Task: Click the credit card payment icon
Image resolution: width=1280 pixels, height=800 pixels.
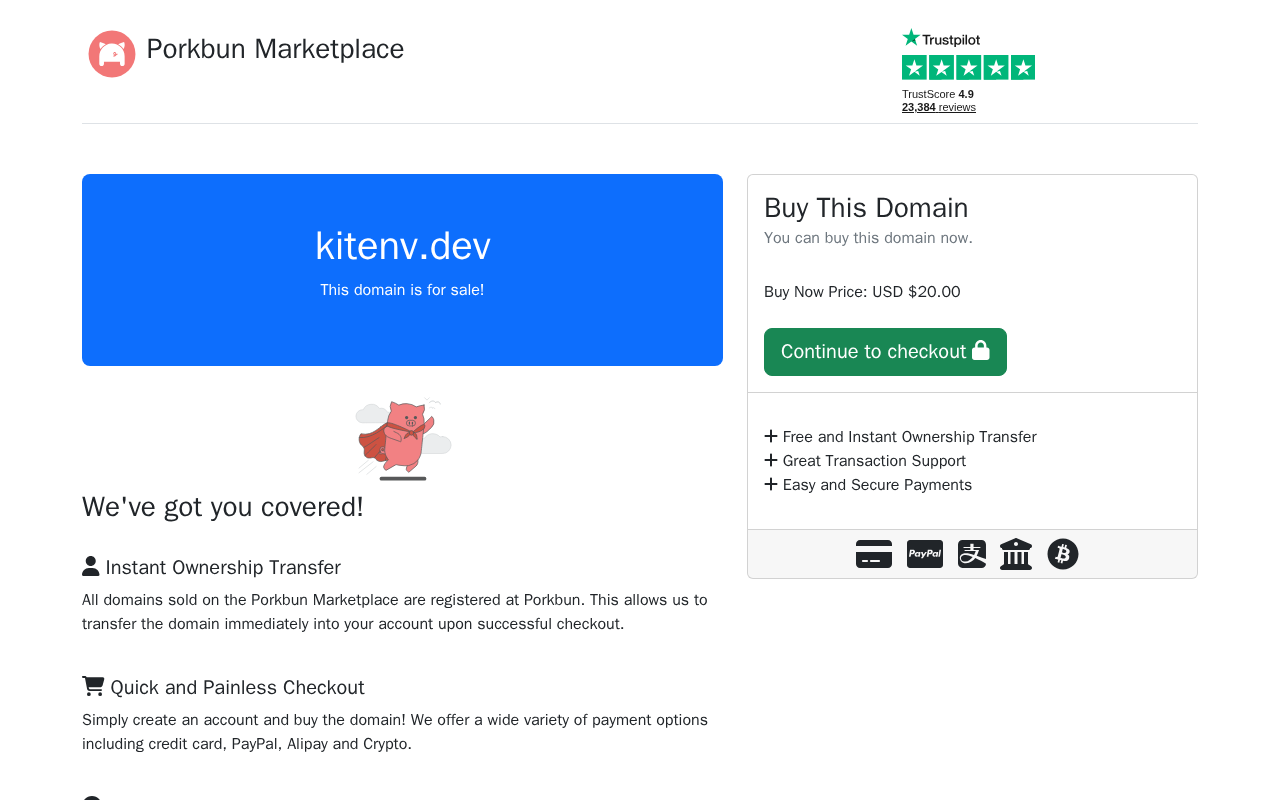Action: [874, 554]
